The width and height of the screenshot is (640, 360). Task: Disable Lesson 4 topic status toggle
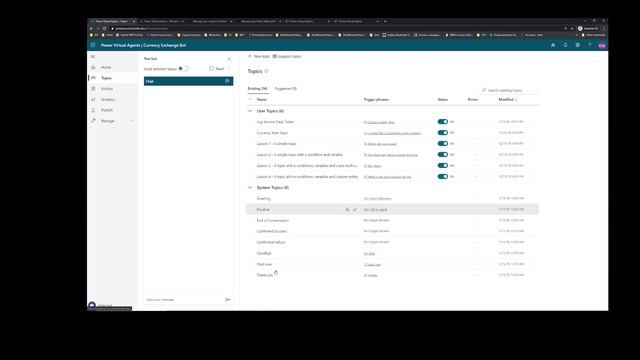[x=443, y=177]
